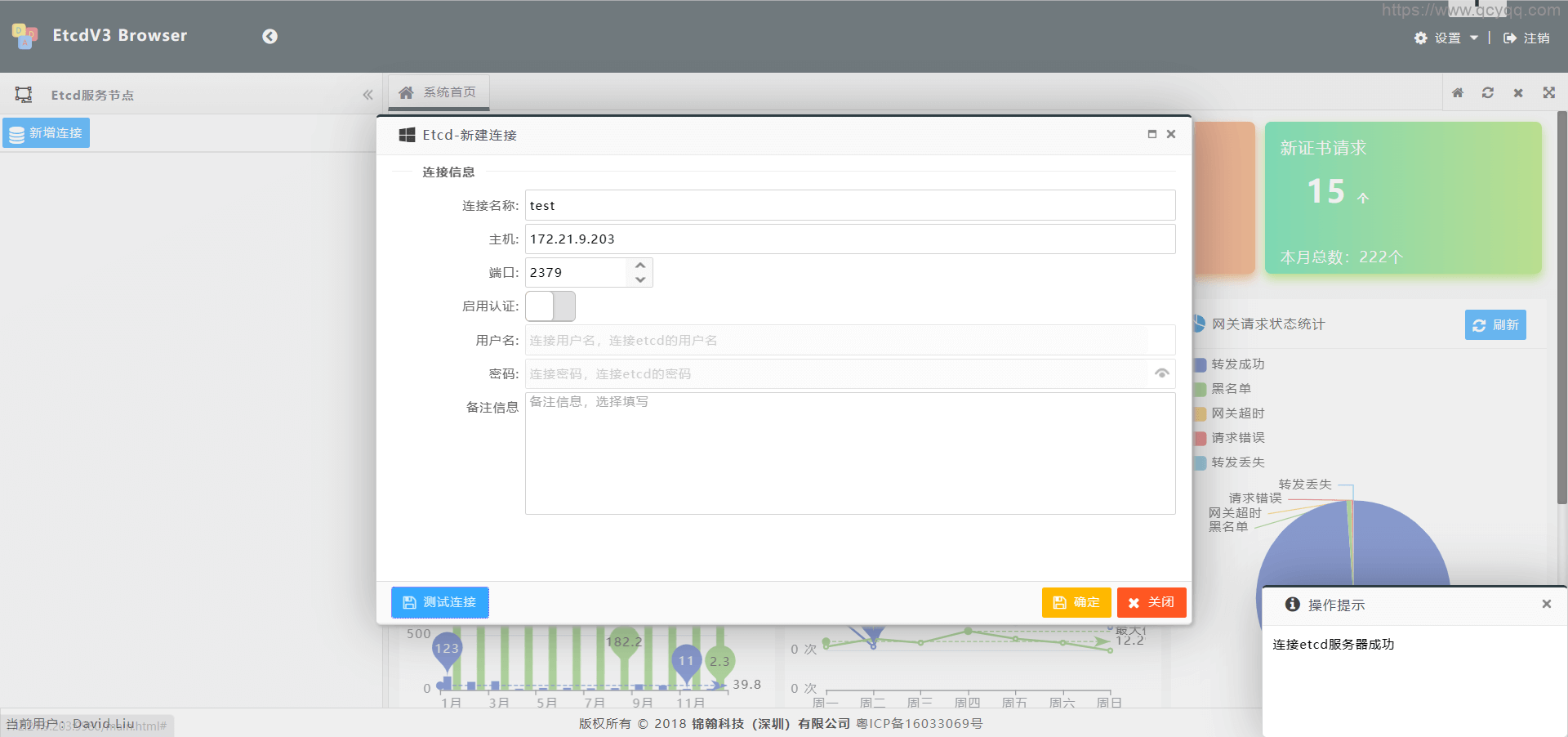1568x737 pixels.
Task: Toggle the 转发成功 legend item in chart
Action: [x=1236, y=364]
